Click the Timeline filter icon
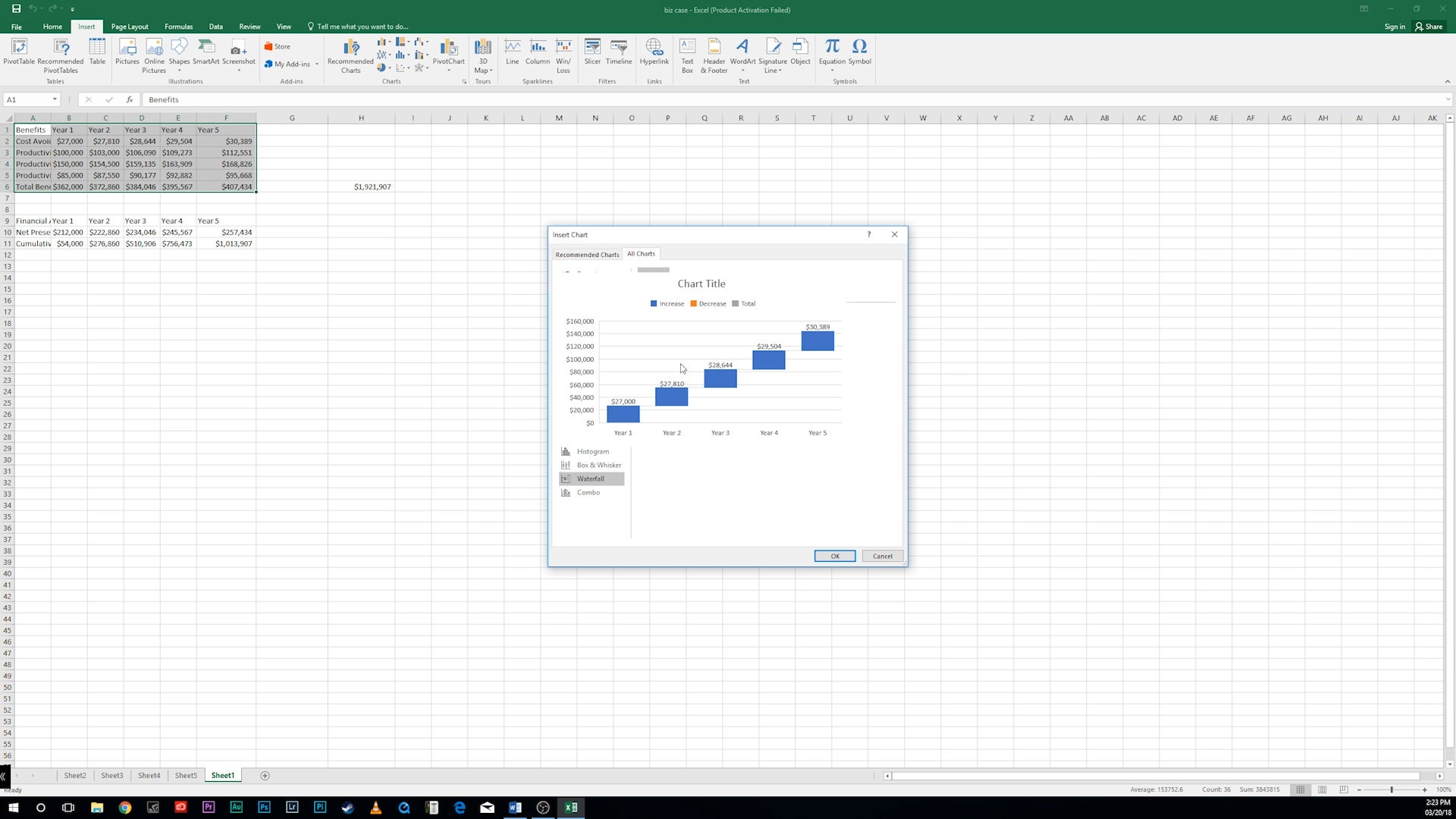The height and width of the screenshot is (819, 1456). coord(619,52)
